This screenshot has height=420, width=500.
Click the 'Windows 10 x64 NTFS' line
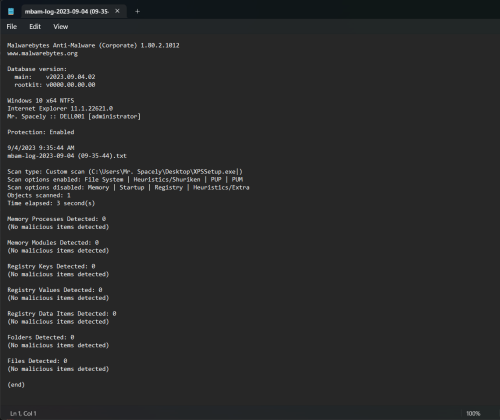click(x=41, y=101)
